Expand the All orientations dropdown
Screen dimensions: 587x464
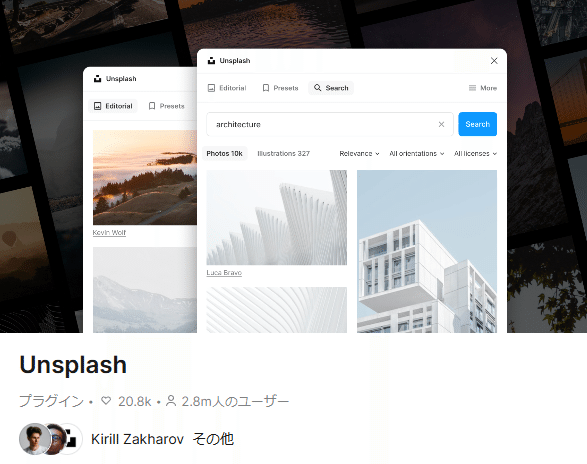tap(417, 154)
